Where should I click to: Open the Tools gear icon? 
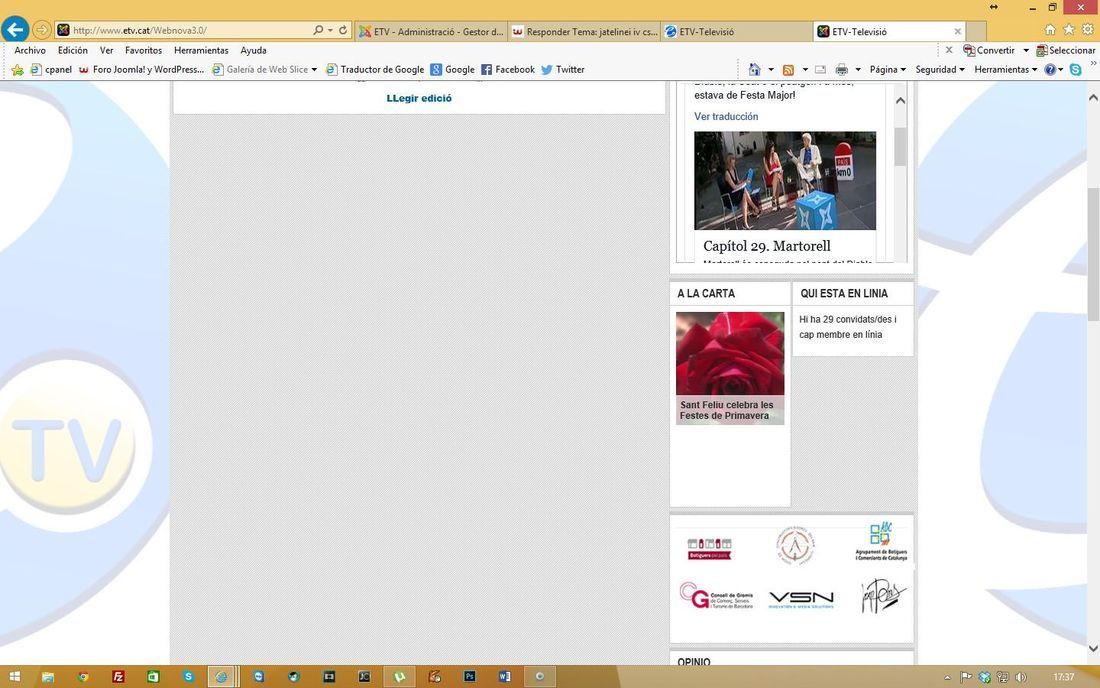(1087, 29)
